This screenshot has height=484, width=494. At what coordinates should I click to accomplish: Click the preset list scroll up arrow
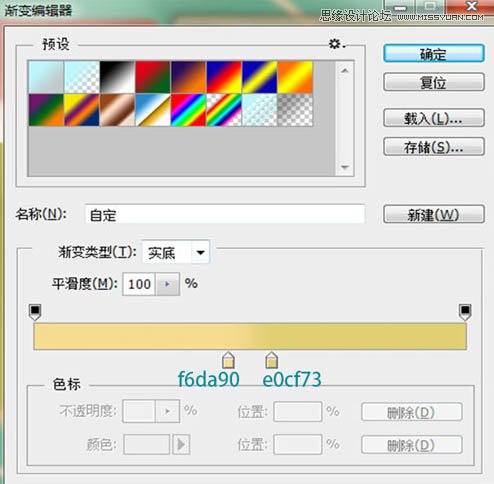pos(345,70)
